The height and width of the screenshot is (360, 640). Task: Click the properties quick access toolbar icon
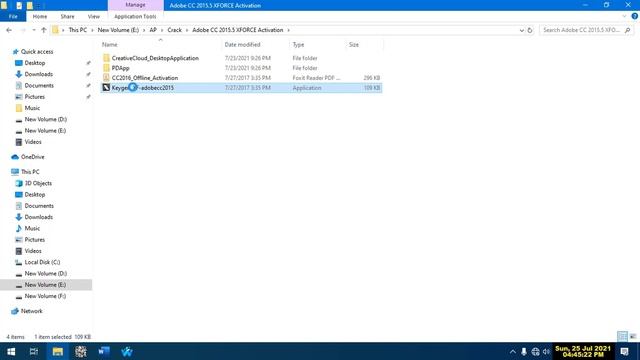point(19,5)
